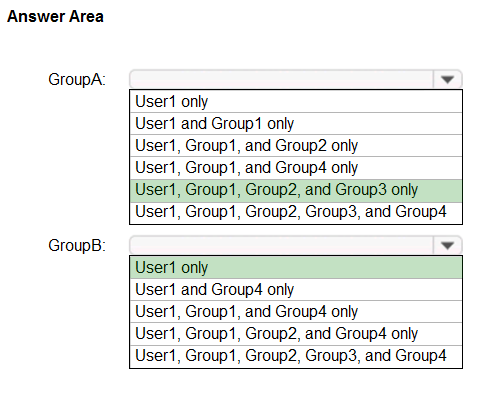This screenshot has width=500, height=401.
Task: Select "User1, Group1, Group2, and Group4 only"
Action: [x=296, y=334]
